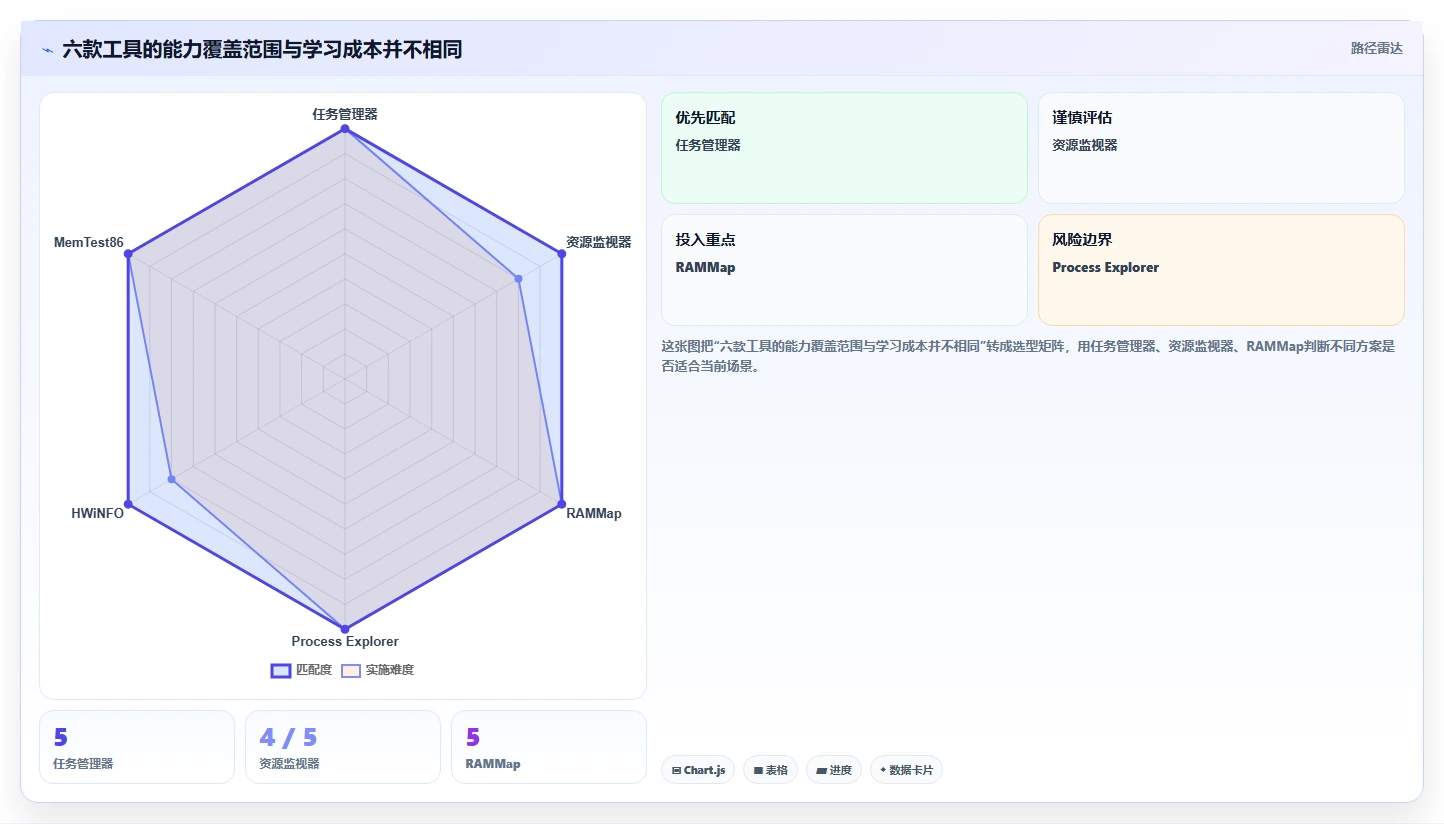Click the 路径雷达 label in the header
This screenshot has width=1444, height=824.
1377,48
